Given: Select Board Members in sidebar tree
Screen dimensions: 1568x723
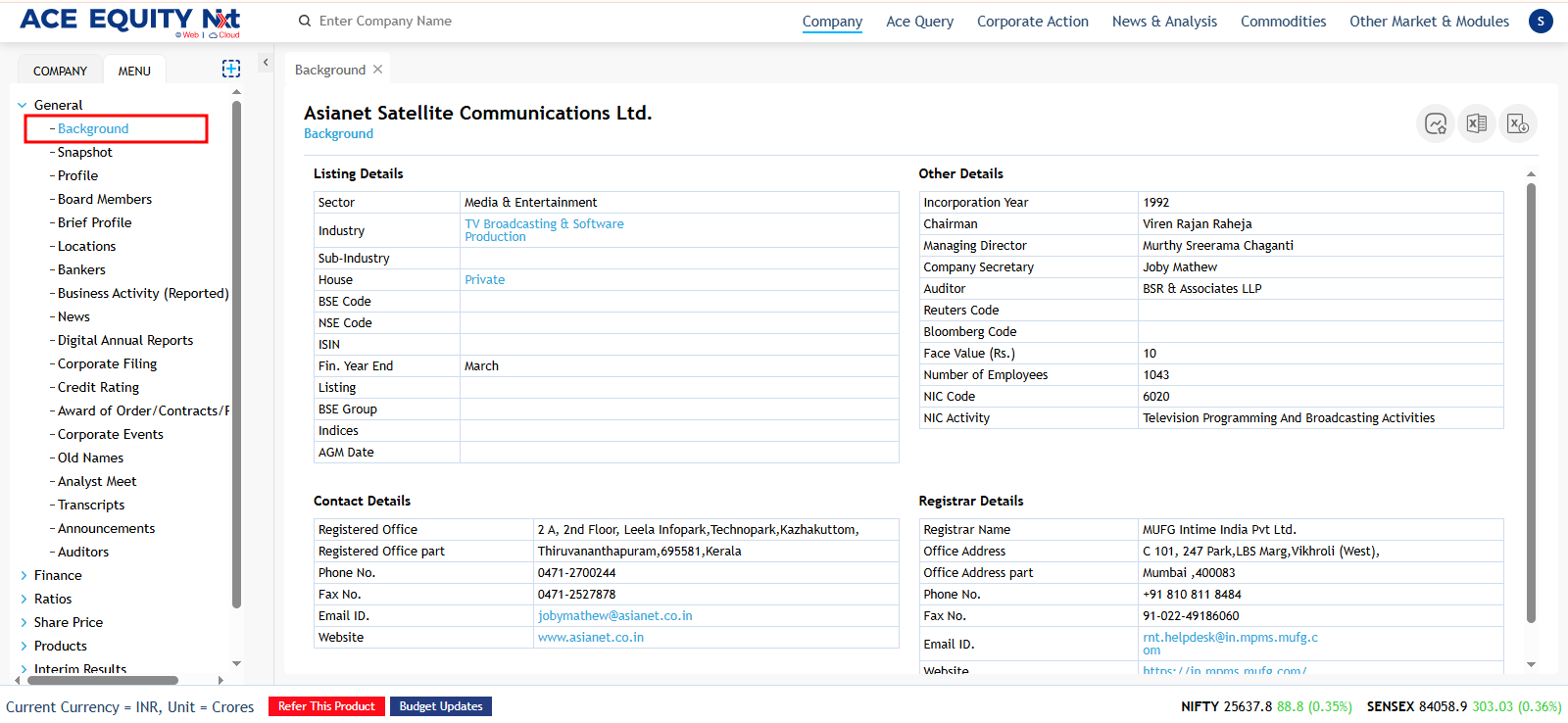Looking at the screenshot, I should click(x=105, y=199).
